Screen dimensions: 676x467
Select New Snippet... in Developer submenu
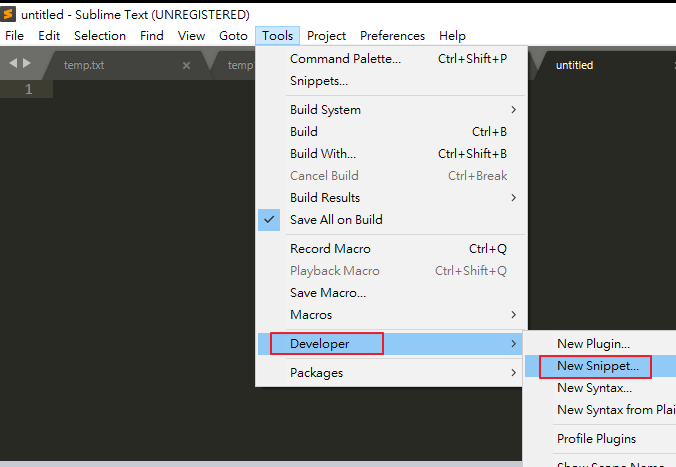click(x=601, y=366)
